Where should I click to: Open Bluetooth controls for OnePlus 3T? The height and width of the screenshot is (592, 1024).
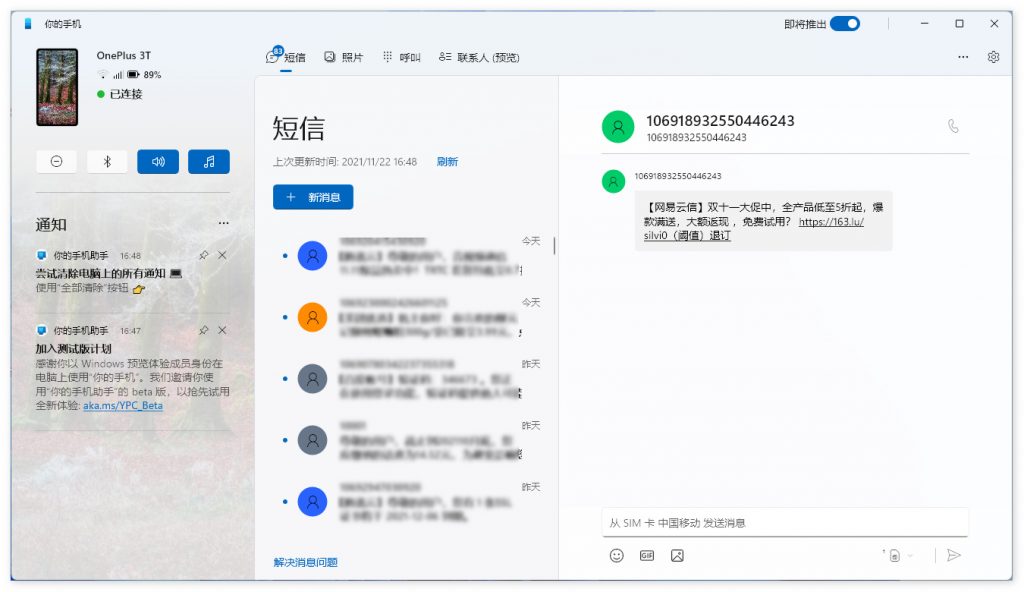click(x=107, y=161)
